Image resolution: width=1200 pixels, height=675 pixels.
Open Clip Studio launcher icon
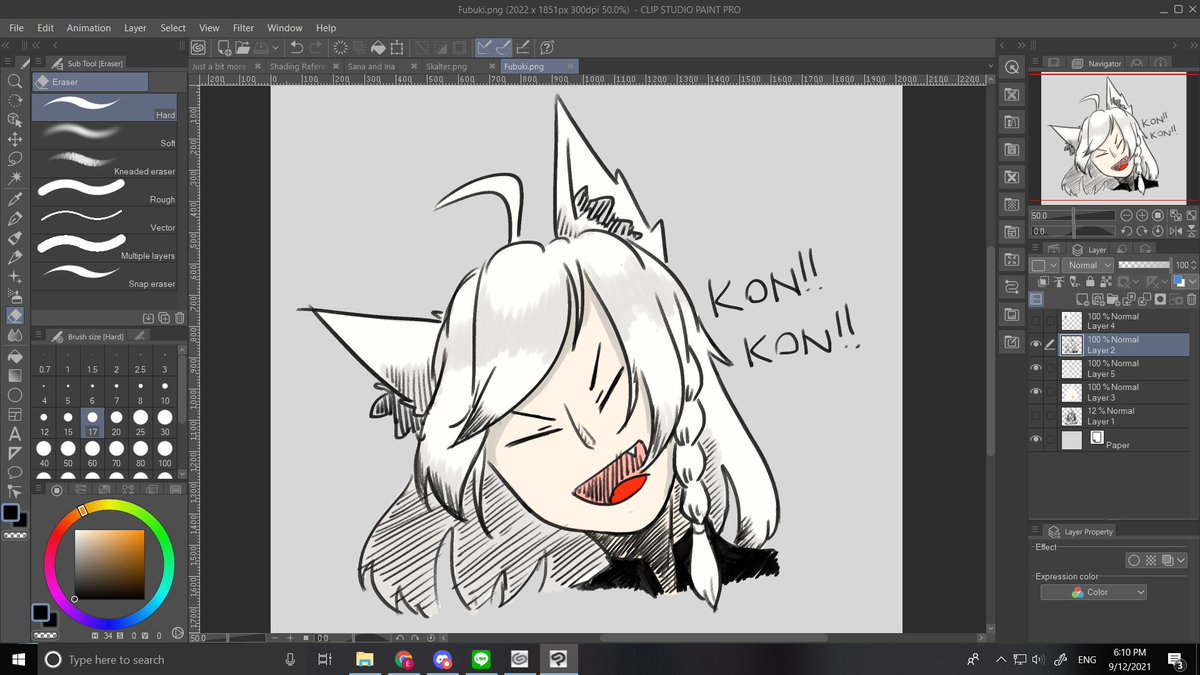click(198, 47)
